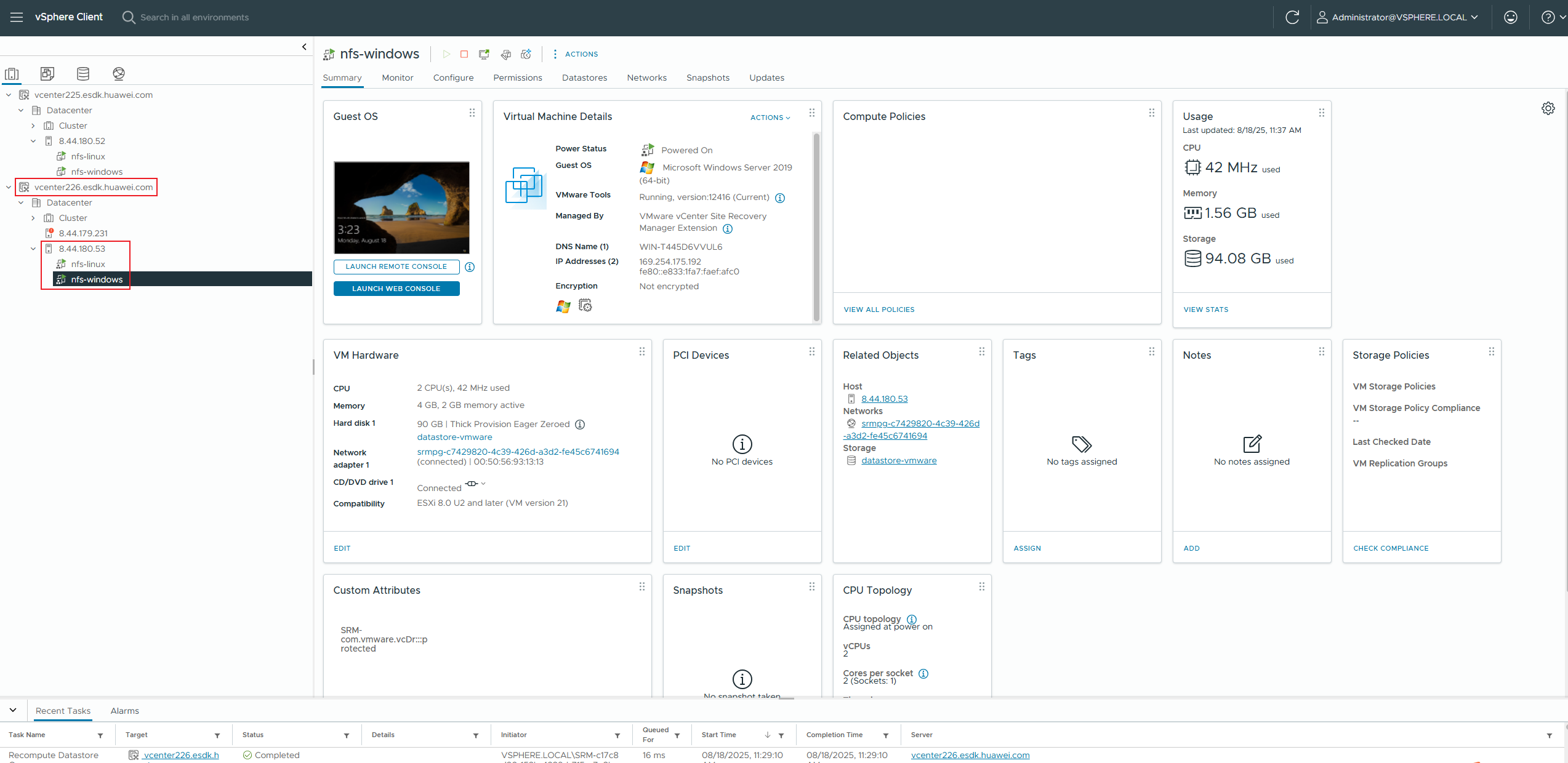1568x763 pixels.
Task: Open datastore-vmware link in Related Objects
Action: pos(899,460)
